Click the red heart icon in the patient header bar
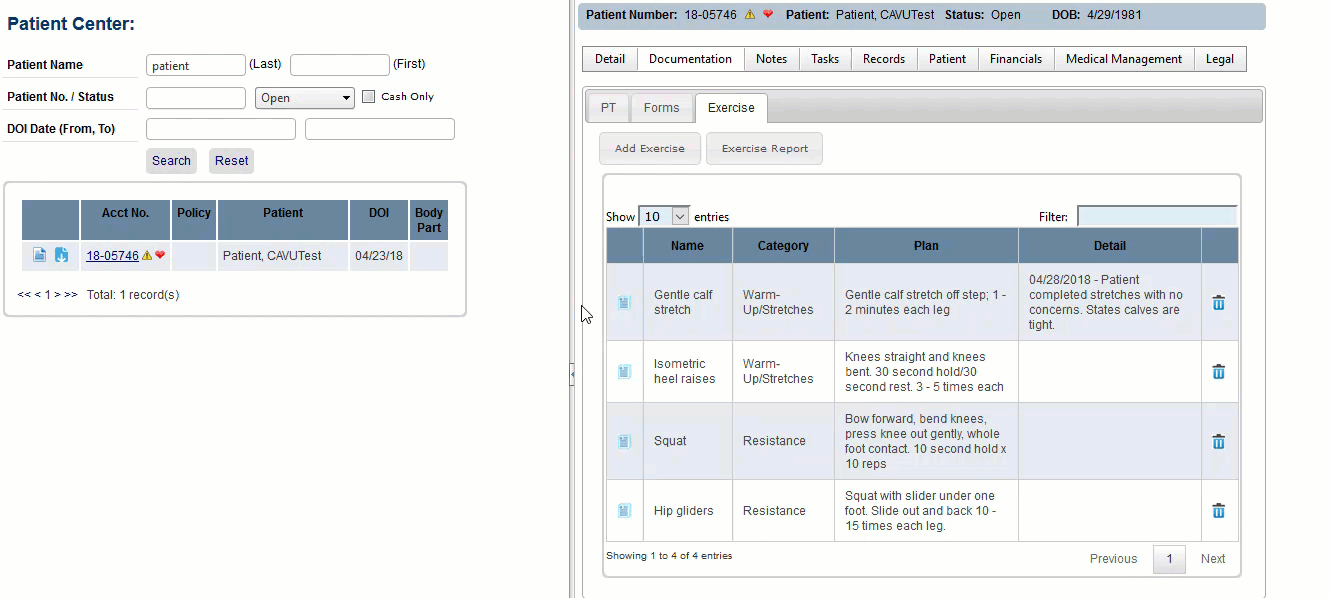This screenshot has height=598, width=1330. (768, 15)
